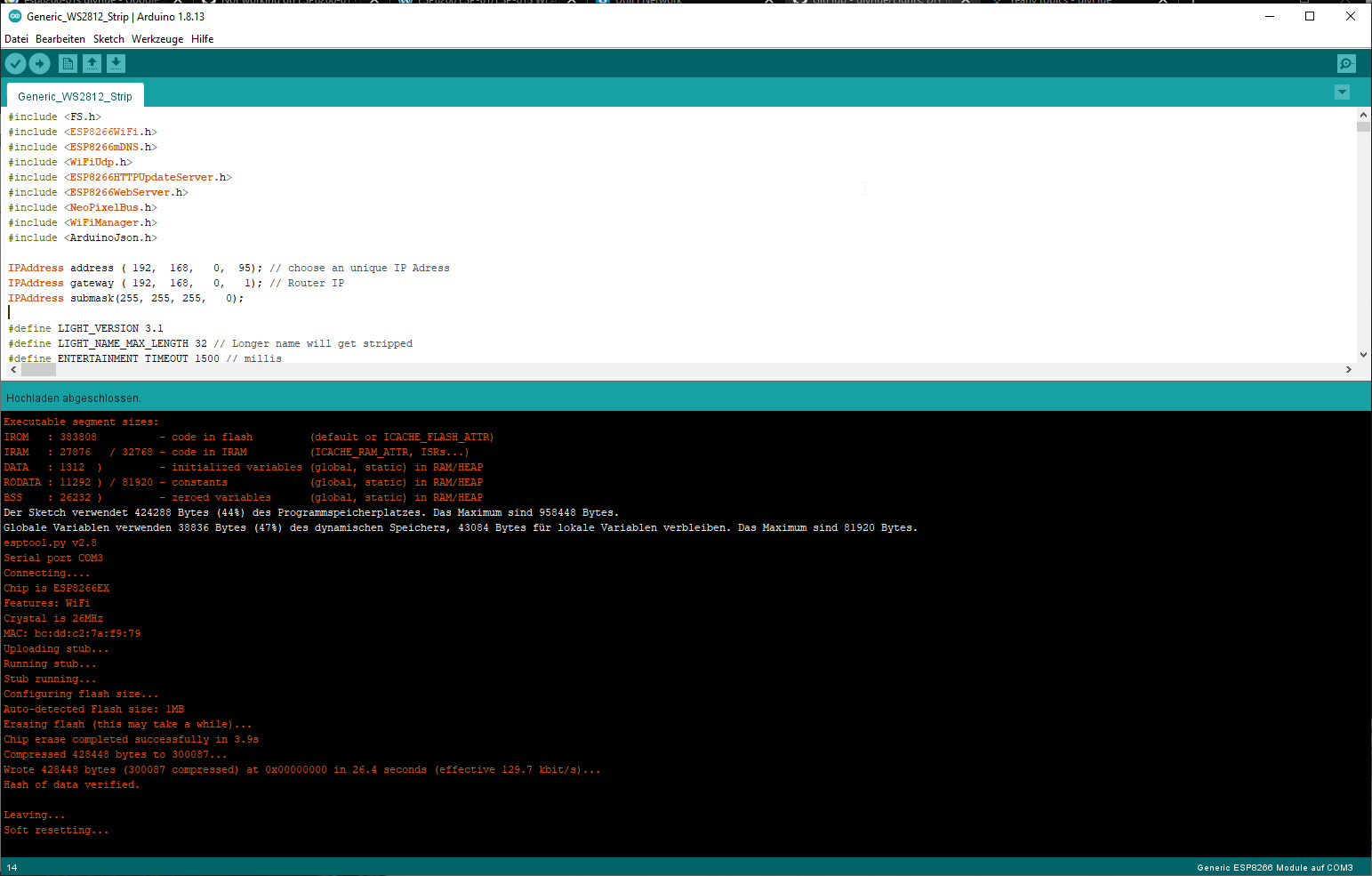Click 'esptool.py v2.8' console line
The width and height of the screenshot is (1372, 876).
click(x=50, y=542)
